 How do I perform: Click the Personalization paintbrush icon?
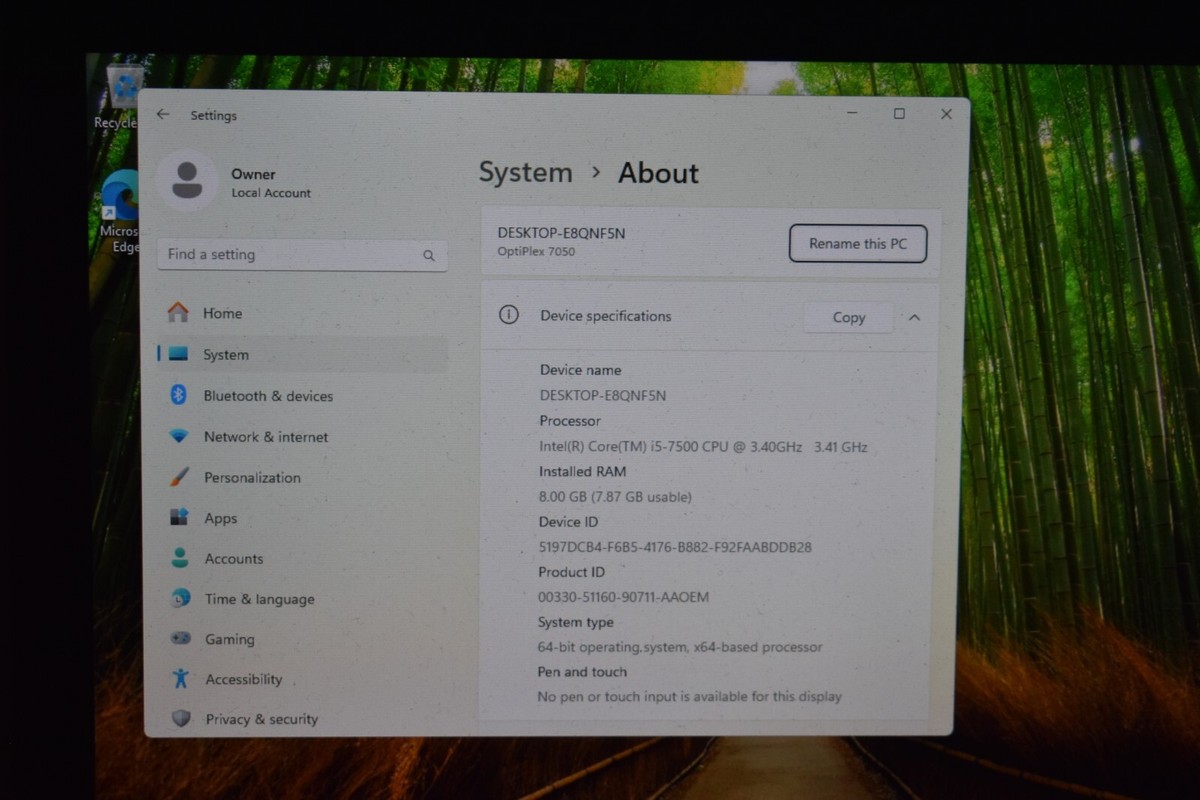tap(179, 477)
